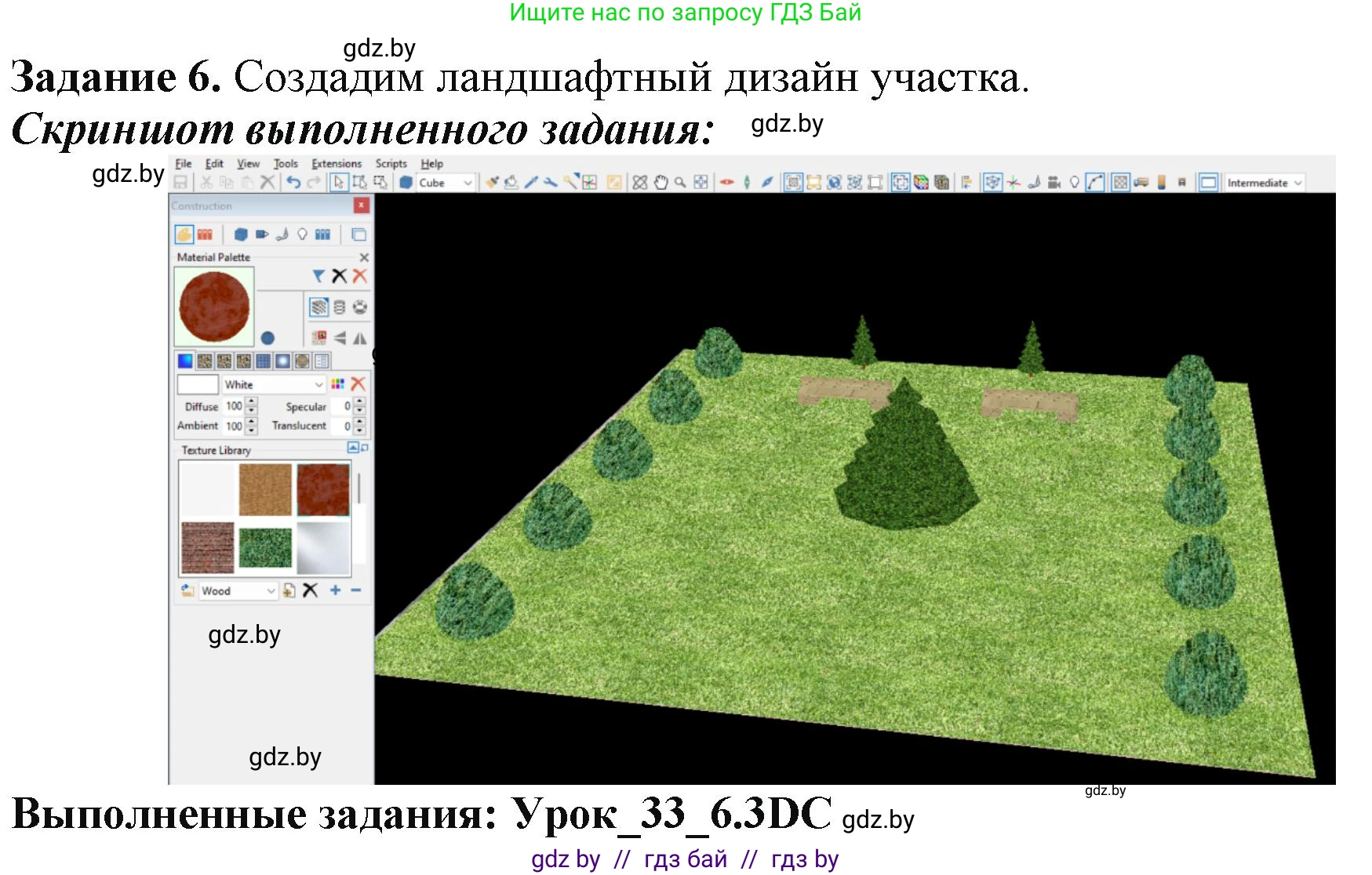1372x875 pixels.
Task: Toggle the curve smoothing button in toolbar
Action: pyautogui.click(x=1095, y=183)
